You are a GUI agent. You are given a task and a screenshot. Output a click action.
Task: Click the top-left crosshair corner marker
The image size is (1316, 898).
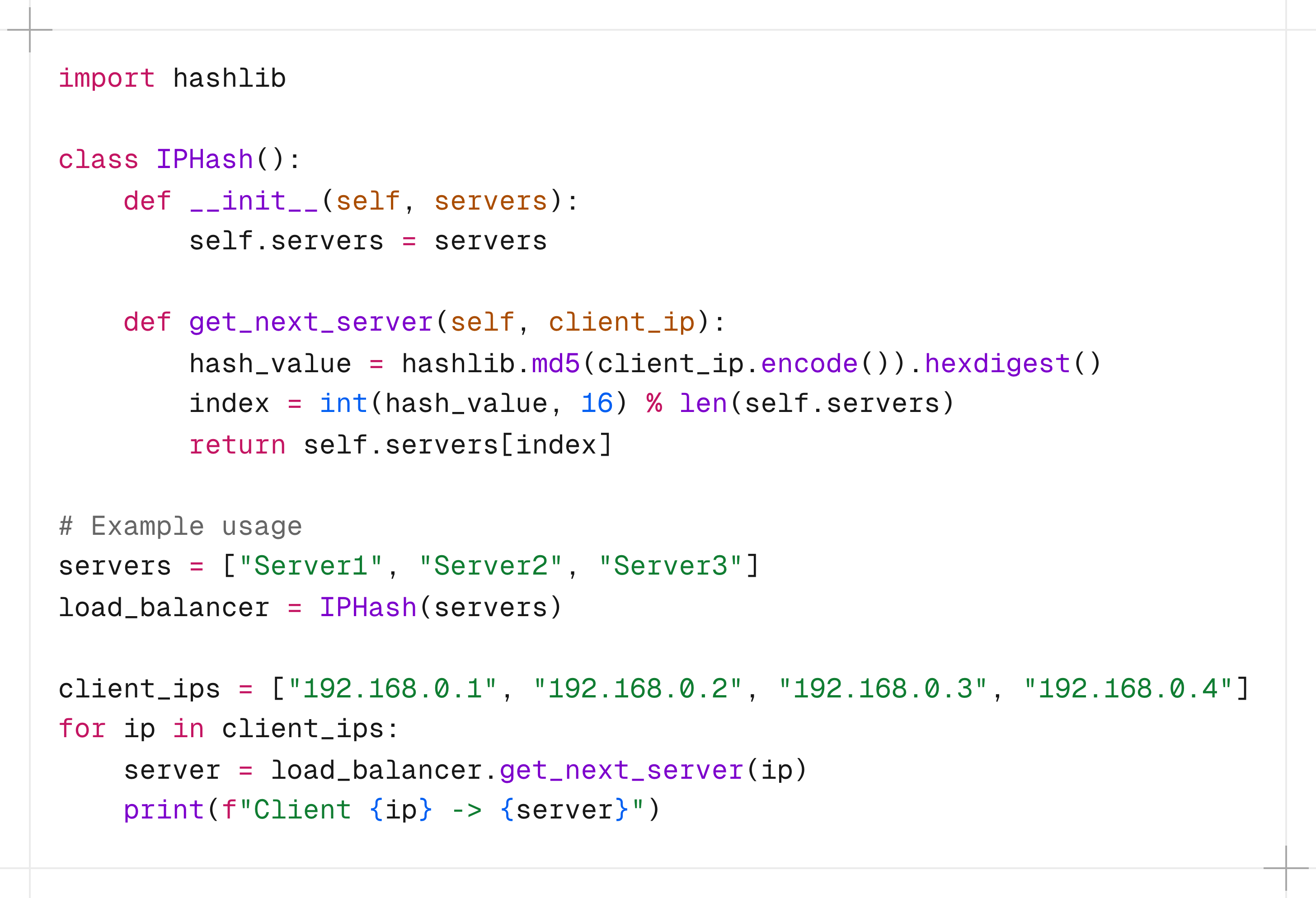pyautogui.click(x=29, y=29)
